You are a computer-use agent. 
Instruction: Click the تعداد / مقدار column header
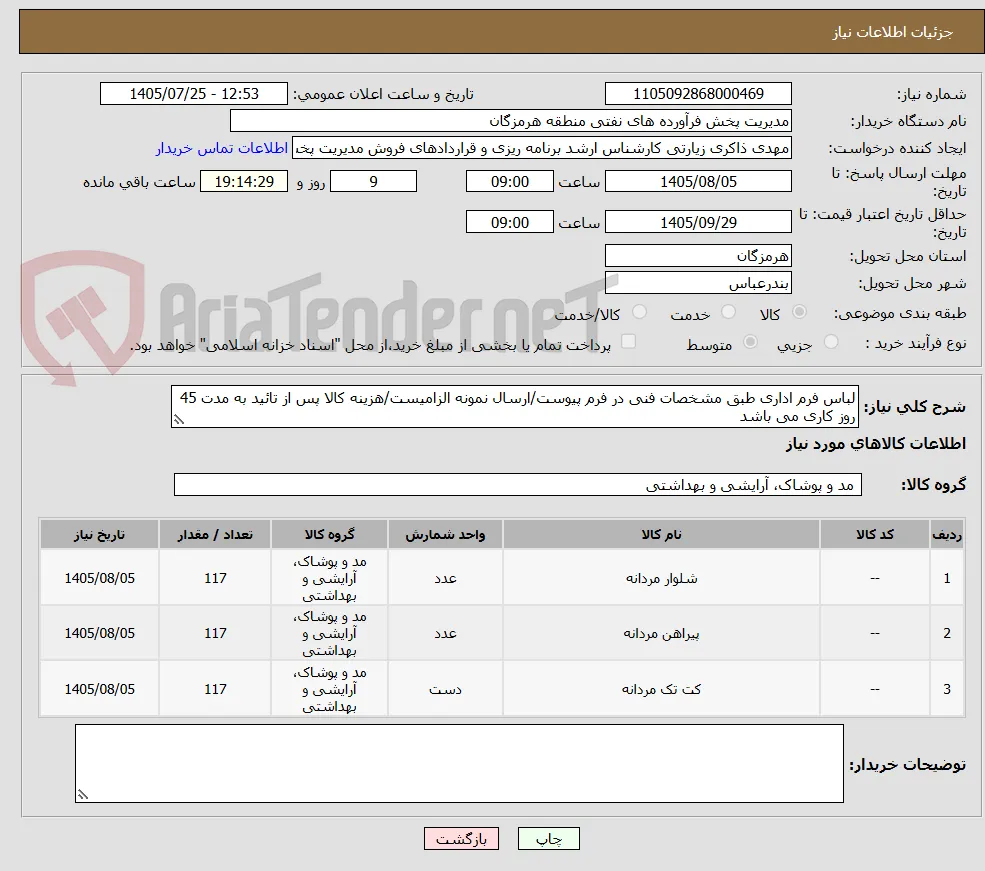[x=215, y=534]
